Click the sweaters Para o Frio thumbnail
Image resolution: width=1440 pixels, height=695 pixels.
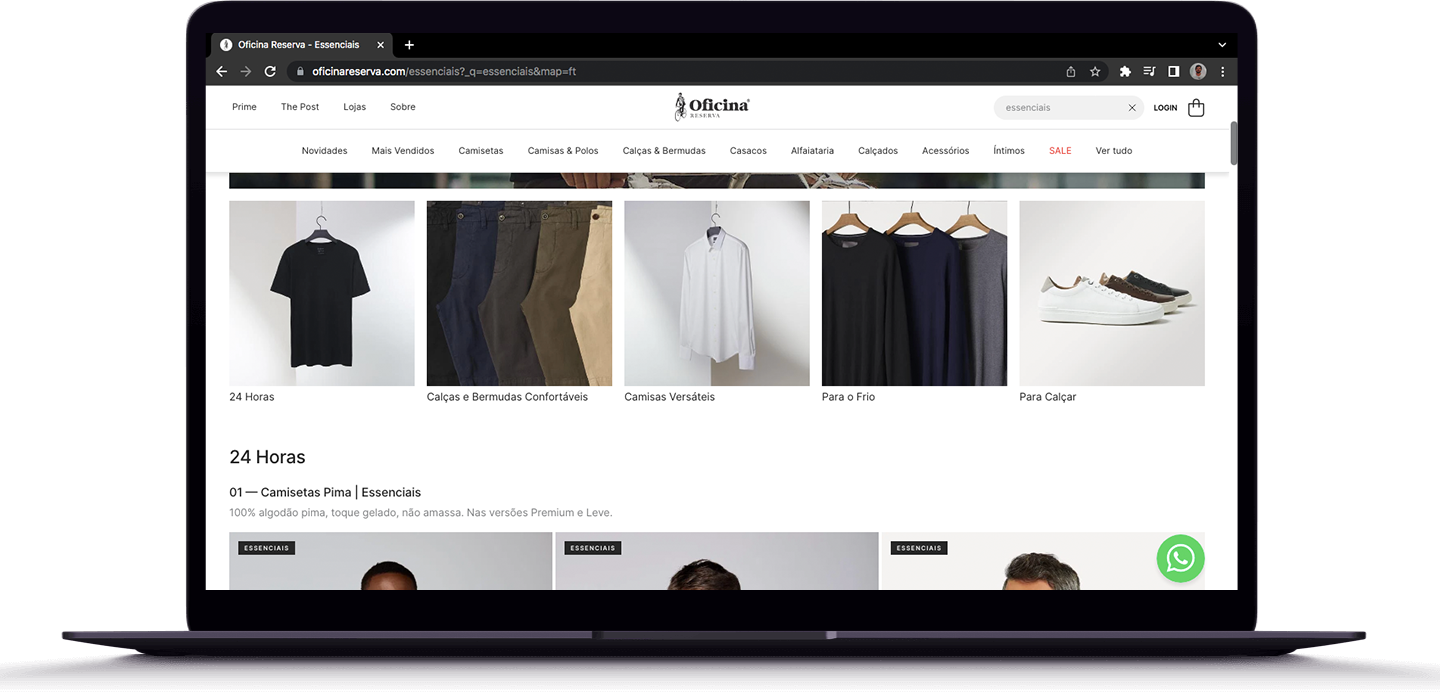pyautogui.click(x=914, y=293)
